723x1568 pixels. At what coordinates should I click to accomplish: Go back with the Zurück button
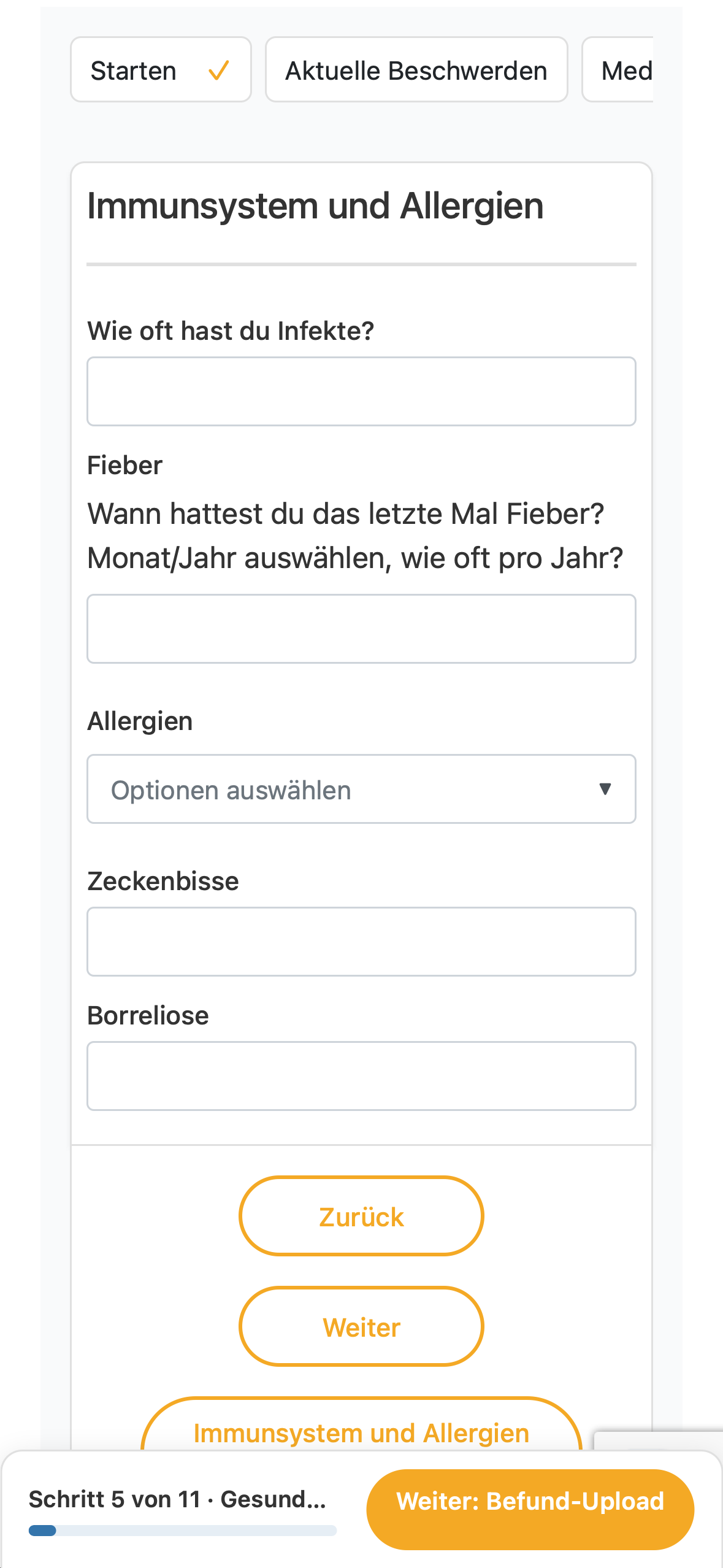click(361, 1216)
